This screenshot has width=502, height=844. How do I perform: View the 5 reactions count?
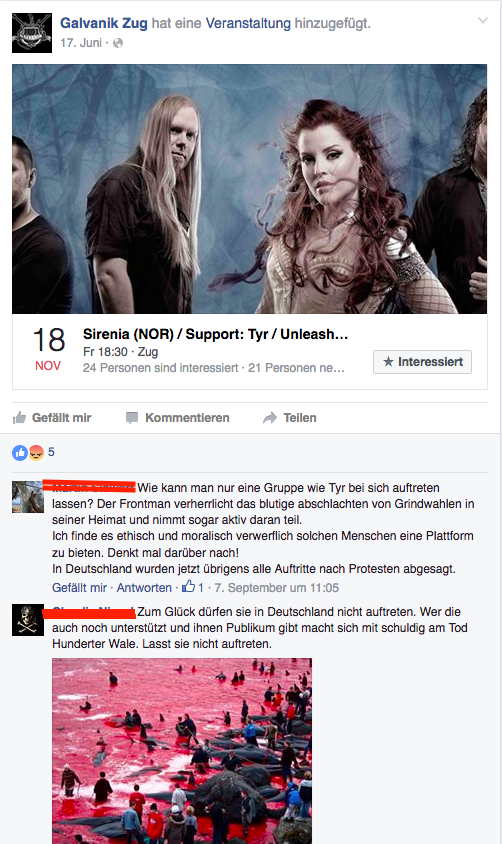[51, 452]
